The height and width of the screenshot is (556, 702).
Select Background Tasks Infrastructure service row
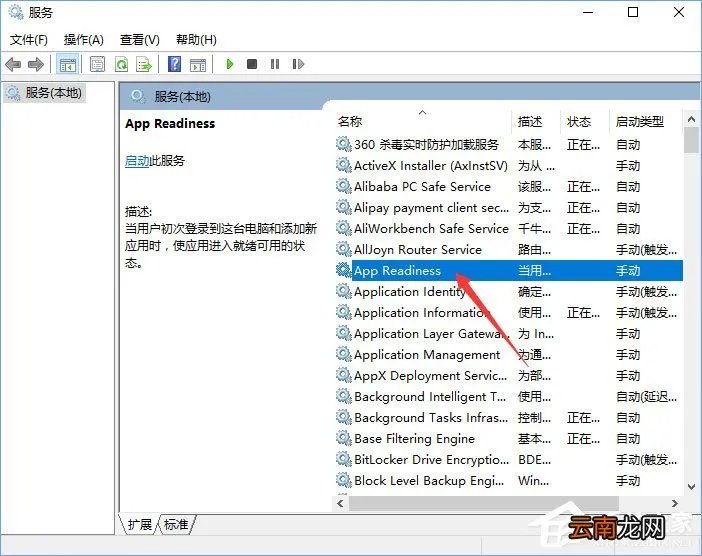(509, 418)
